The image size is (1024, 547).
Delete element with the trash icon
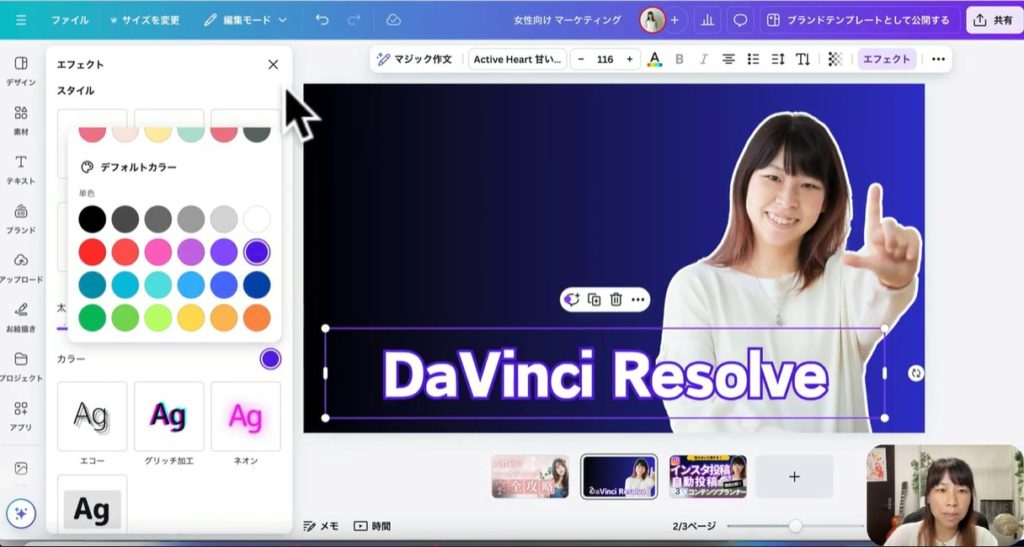point(616,299)
